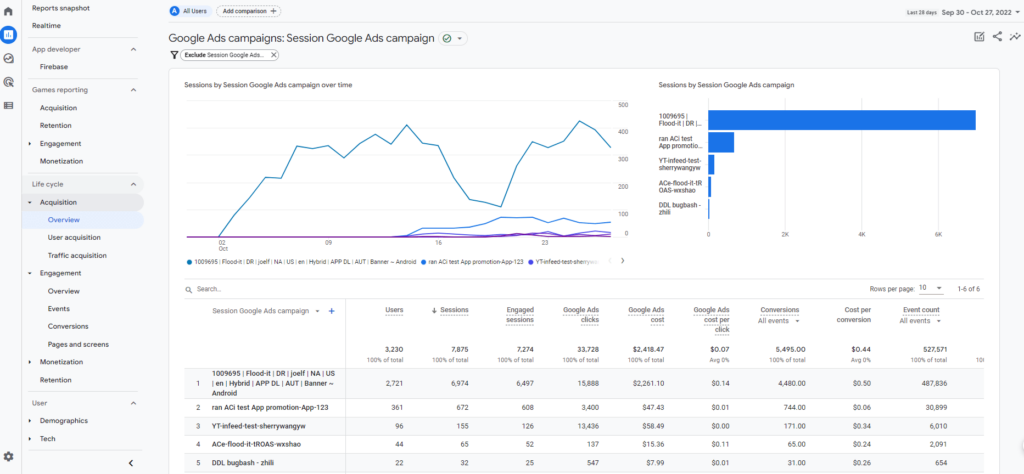Sort by Google Ads cost column

click(x=647, y=315)
